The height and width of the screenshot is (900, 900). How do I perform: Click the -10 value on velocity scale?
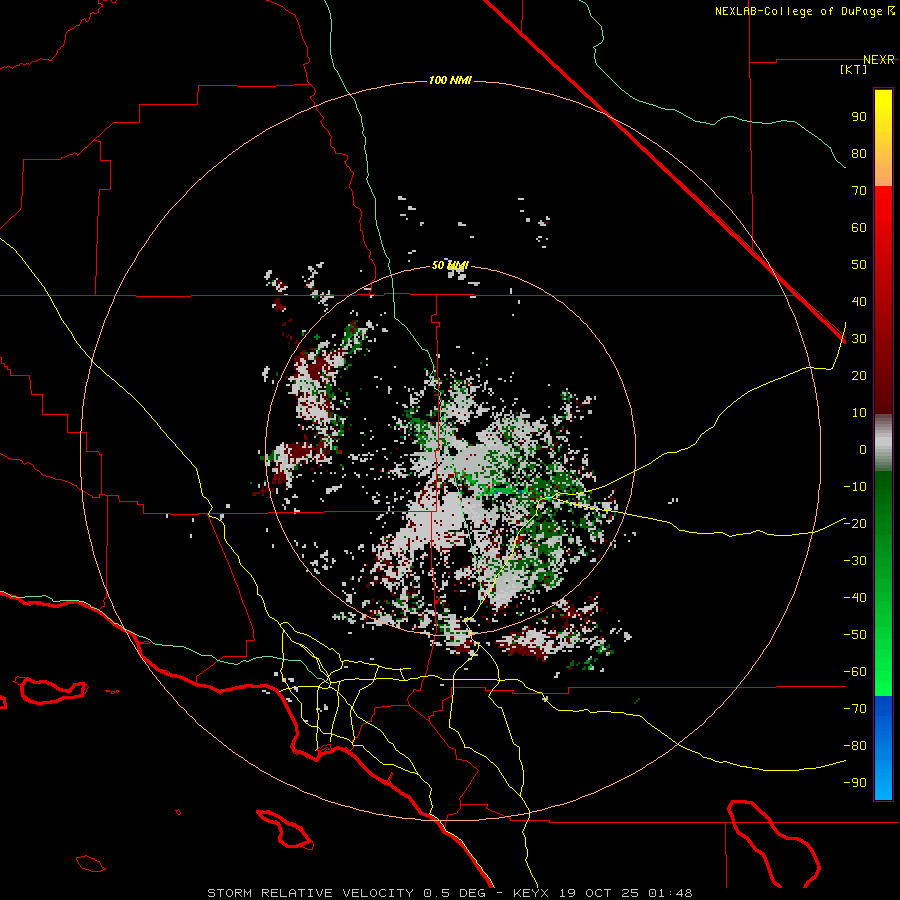pos(855,487)
